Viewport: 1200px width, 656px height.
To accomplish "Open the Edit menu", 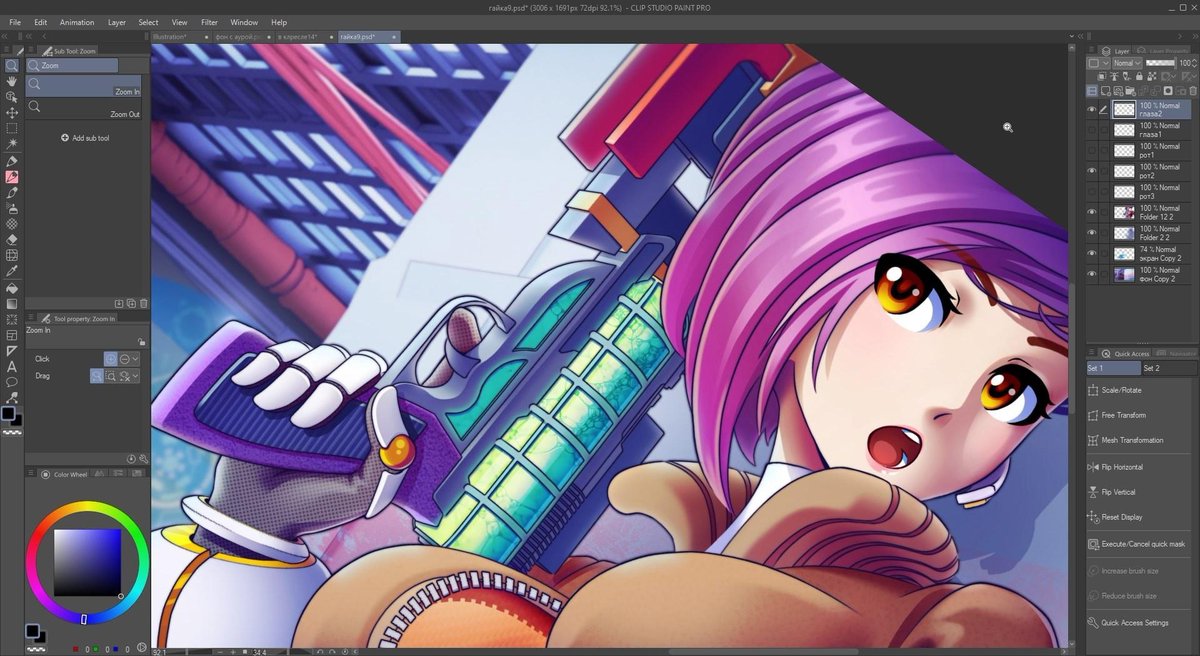I will point(40,22).
